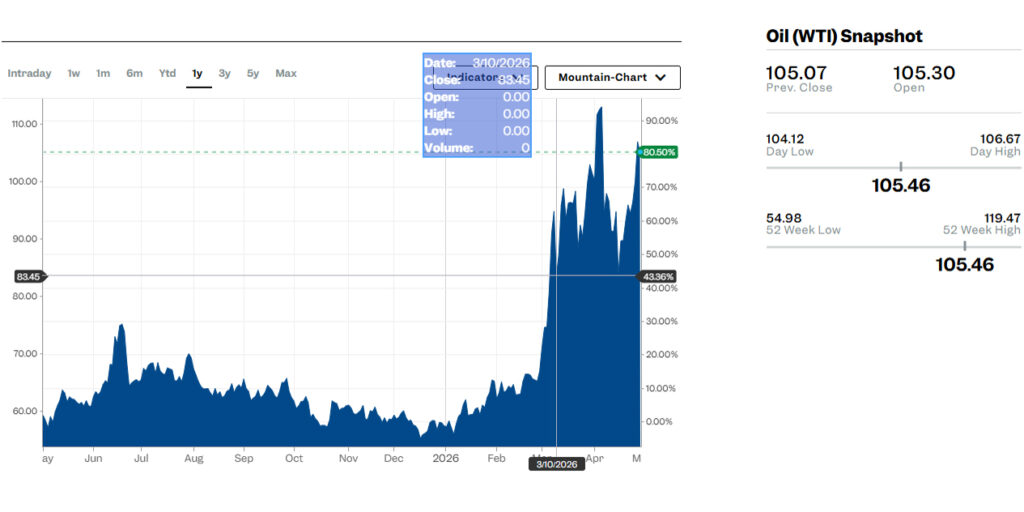
Task: Show the 3y chart range
Action: pos(225,73)
